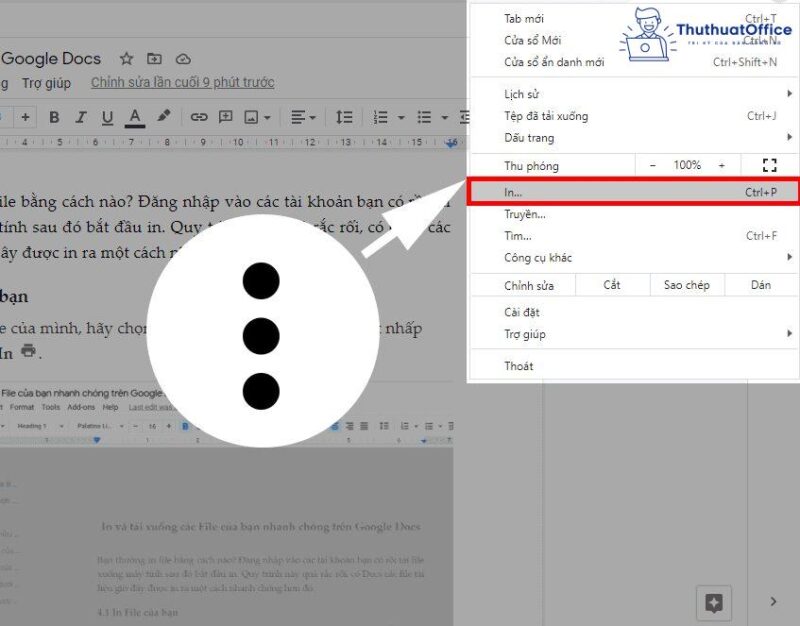The image size is (800, 626).
Task: Insert an image with the toolbar icon
Action: 251,117
